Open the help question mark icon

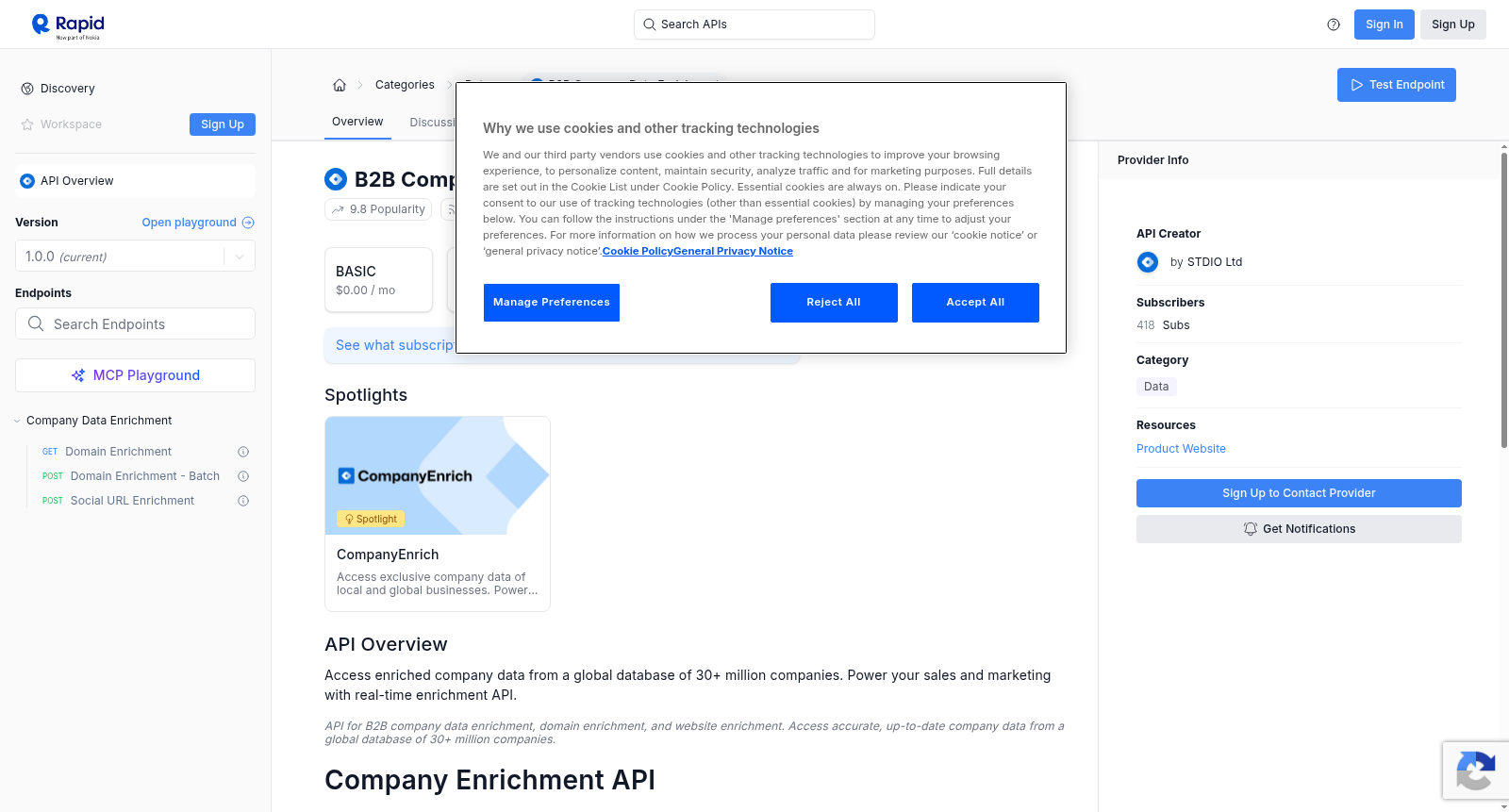point(1334,25)
